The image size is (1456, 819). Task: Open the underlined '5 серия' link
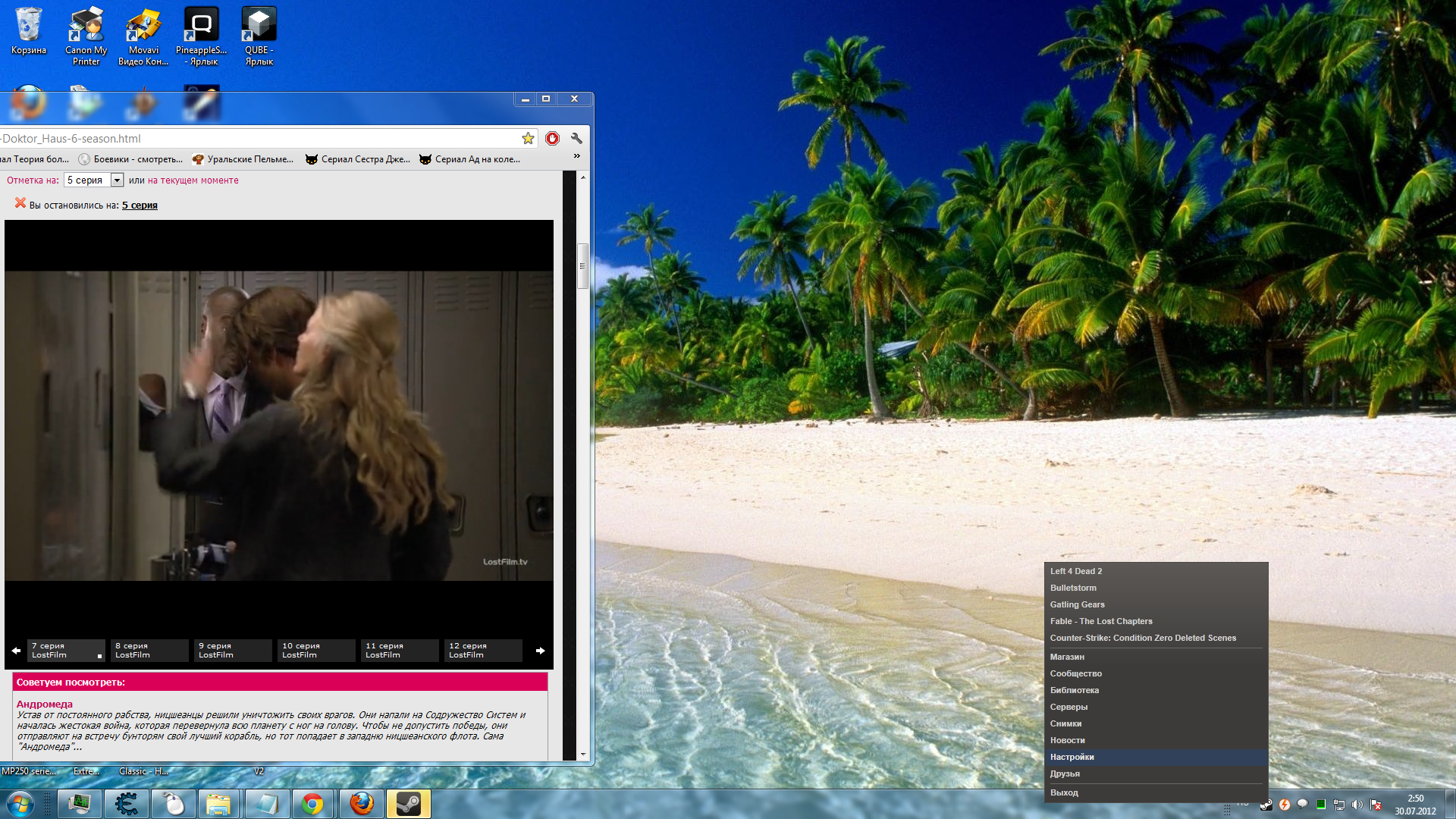point(140,206)
